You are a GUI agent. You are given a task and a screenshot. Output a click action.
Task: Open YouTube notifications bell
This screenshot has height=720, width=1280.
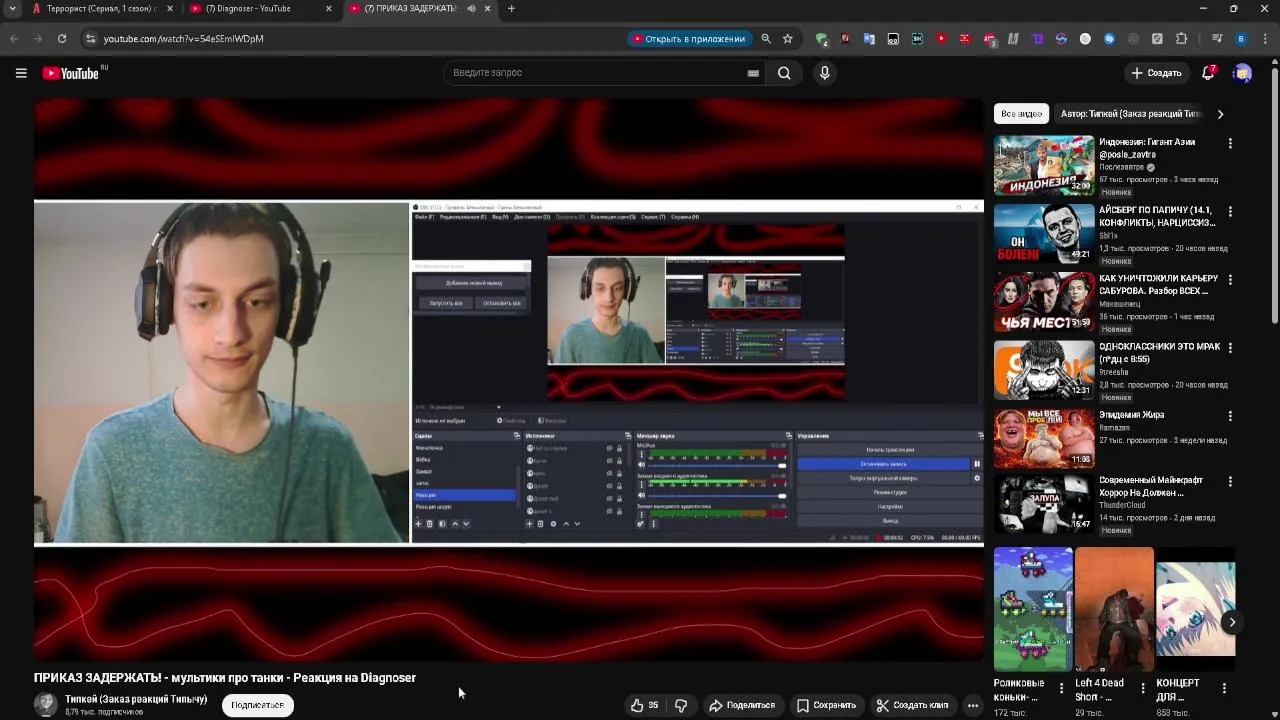[x=1209, y=73]
